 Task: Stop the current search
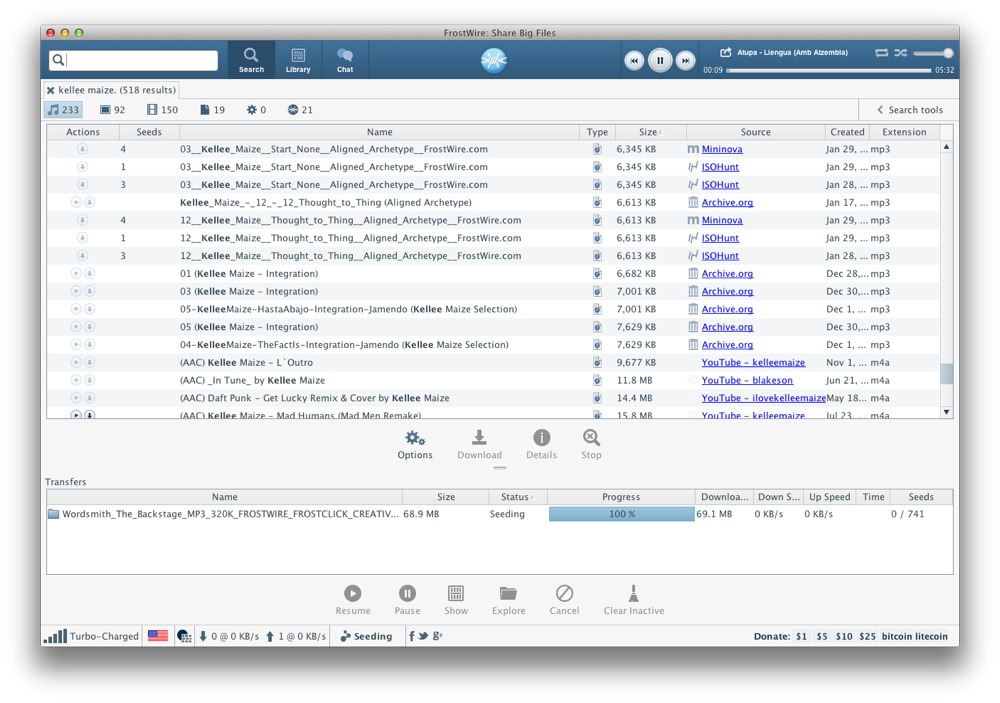(x=591, y=445)
